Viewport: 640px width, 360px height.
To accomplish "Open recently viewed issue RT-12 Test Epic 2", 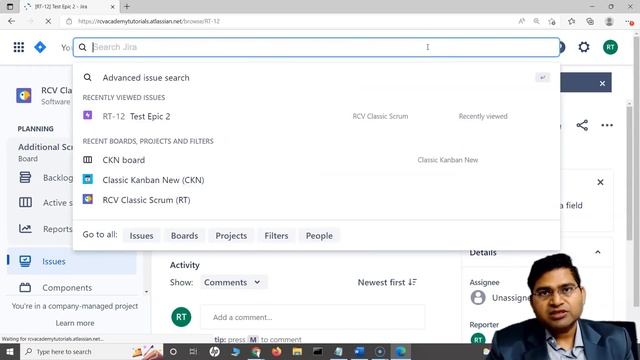I will [x=316, y=116].
